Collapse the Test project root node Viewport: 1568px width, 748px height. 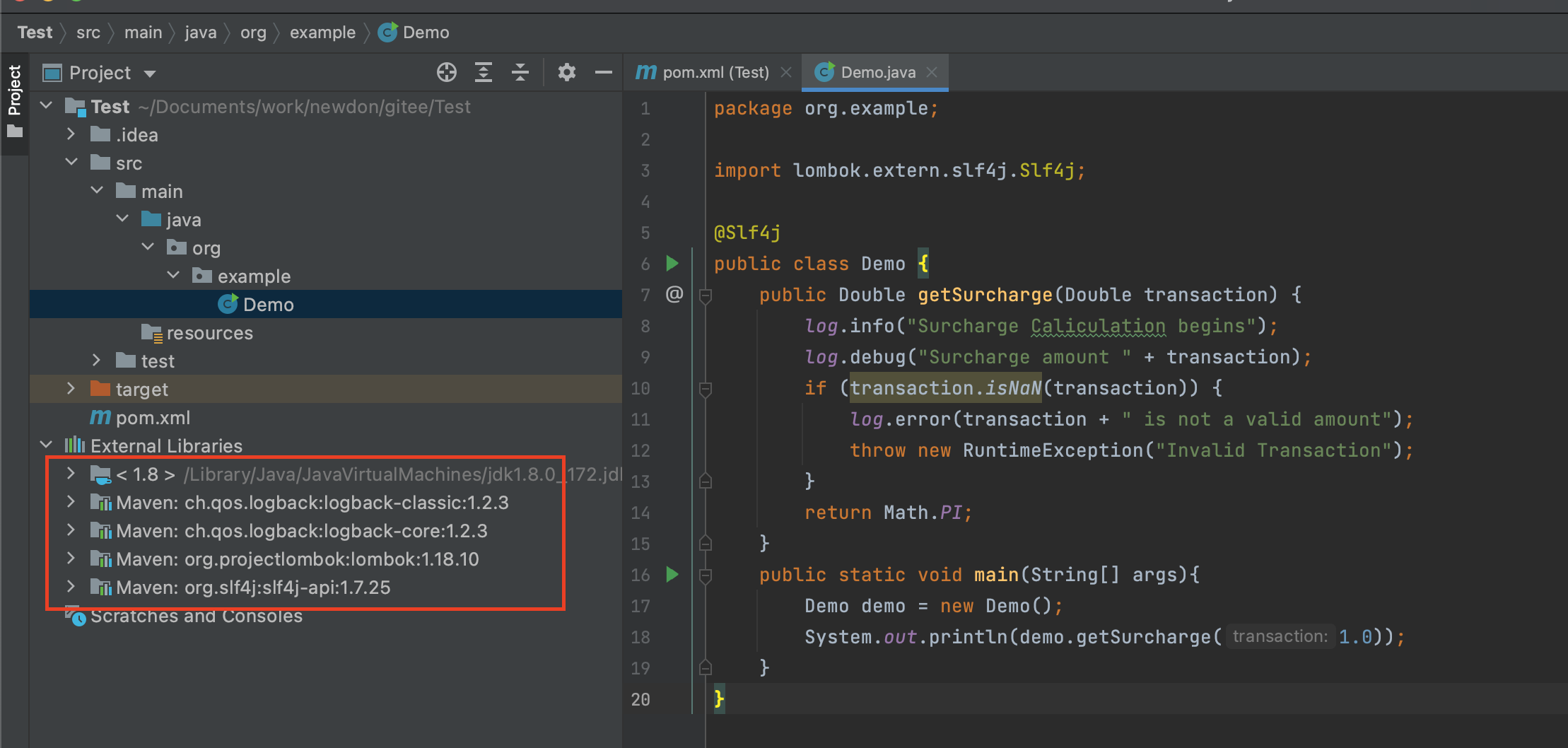tap(46, 106)
